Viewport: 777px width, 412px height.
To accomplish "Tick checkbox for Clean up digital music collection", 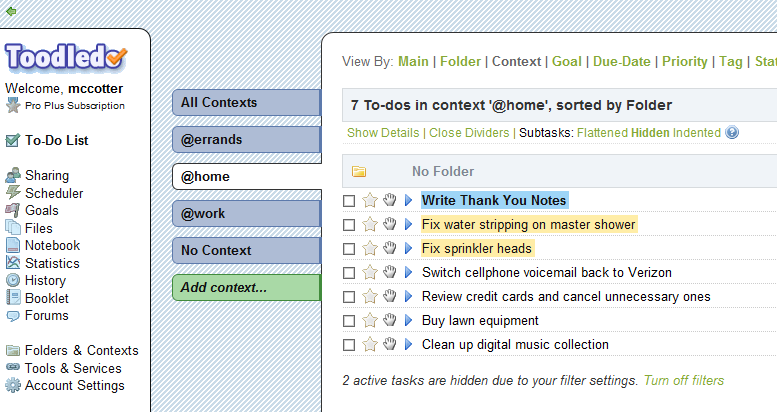I will pos(349,344).
